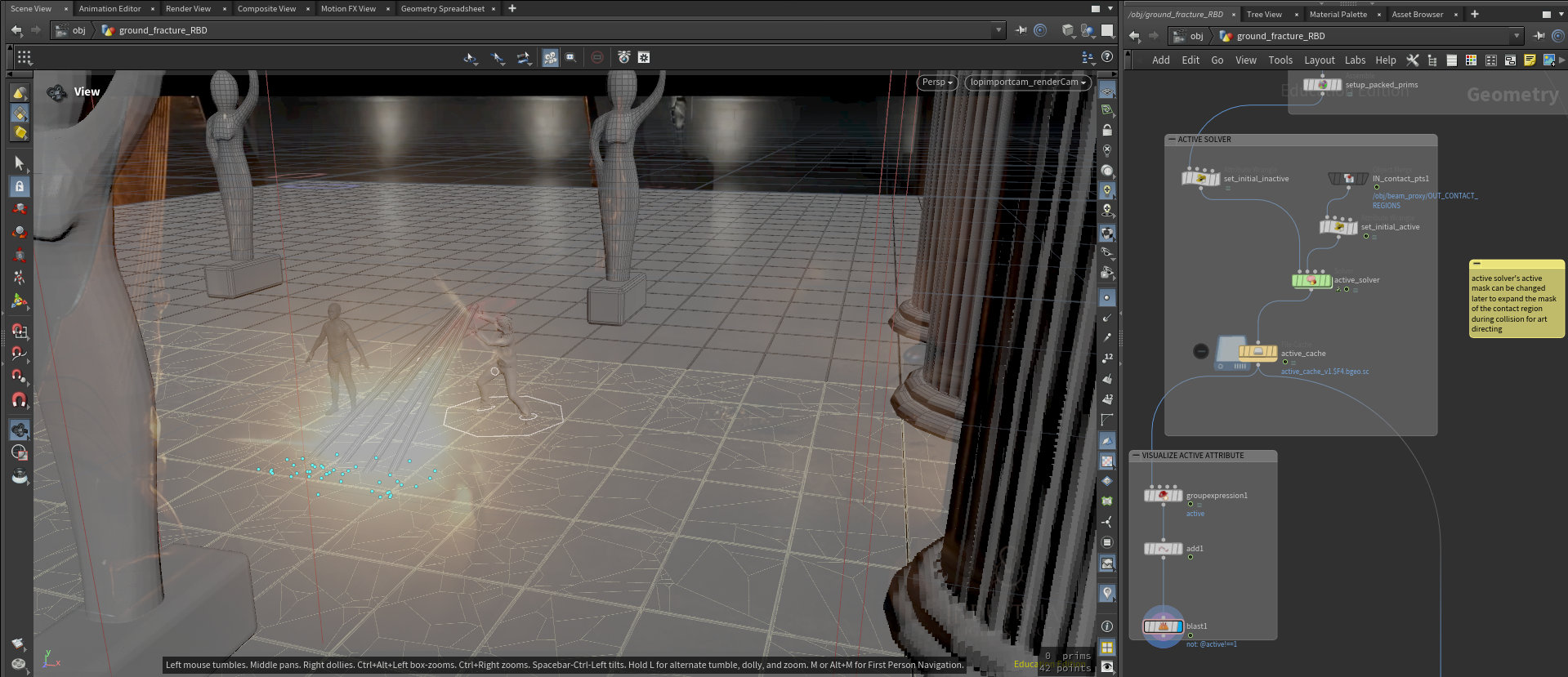Open the Layout menu in network editor
This screenshot has height=677, width=1568.
[x=1319, y=60]
